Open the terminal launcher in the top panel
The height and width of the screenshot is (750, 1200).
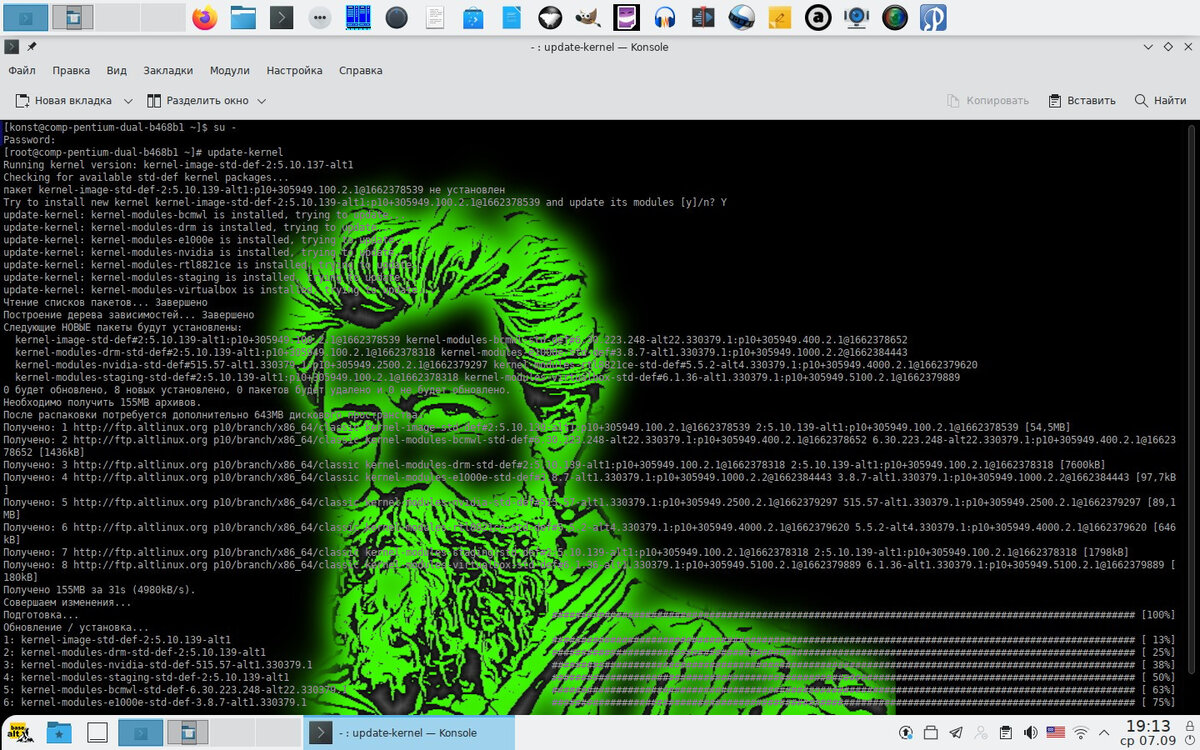282,17
